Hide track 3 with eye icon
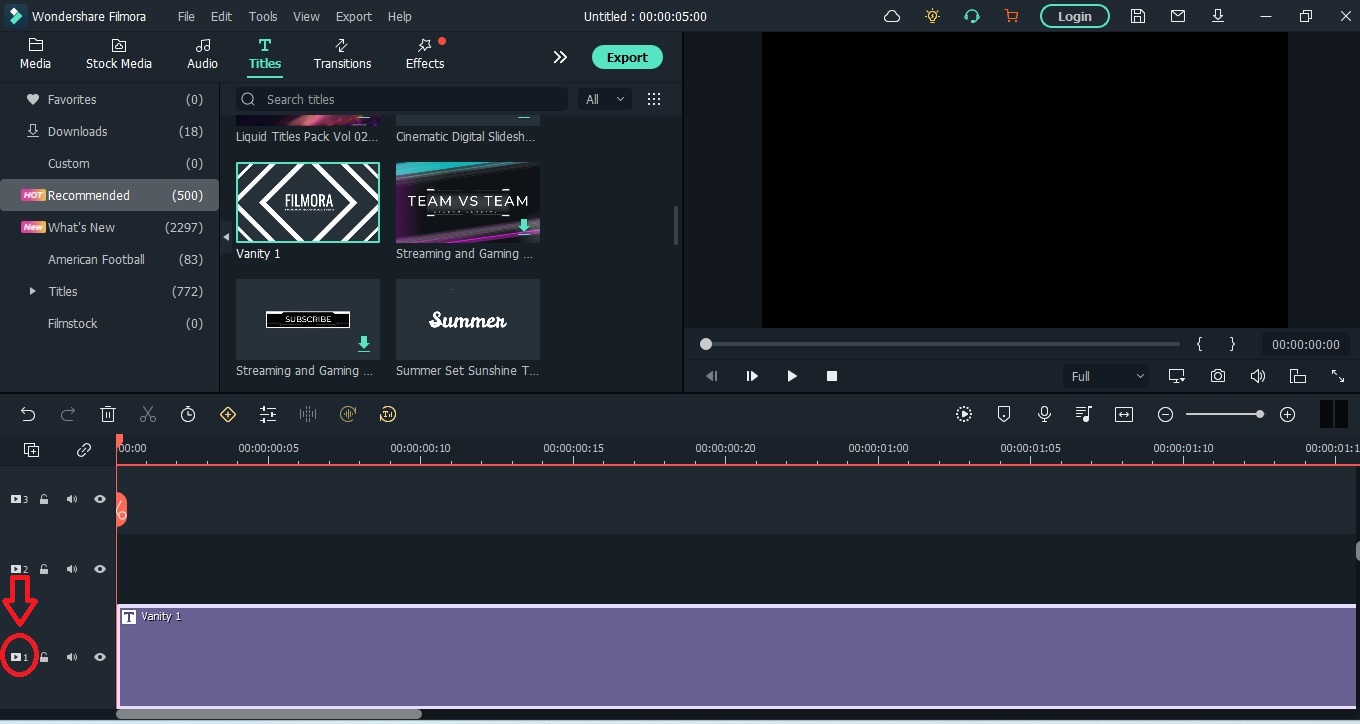1360x724 pixels. 100,499
